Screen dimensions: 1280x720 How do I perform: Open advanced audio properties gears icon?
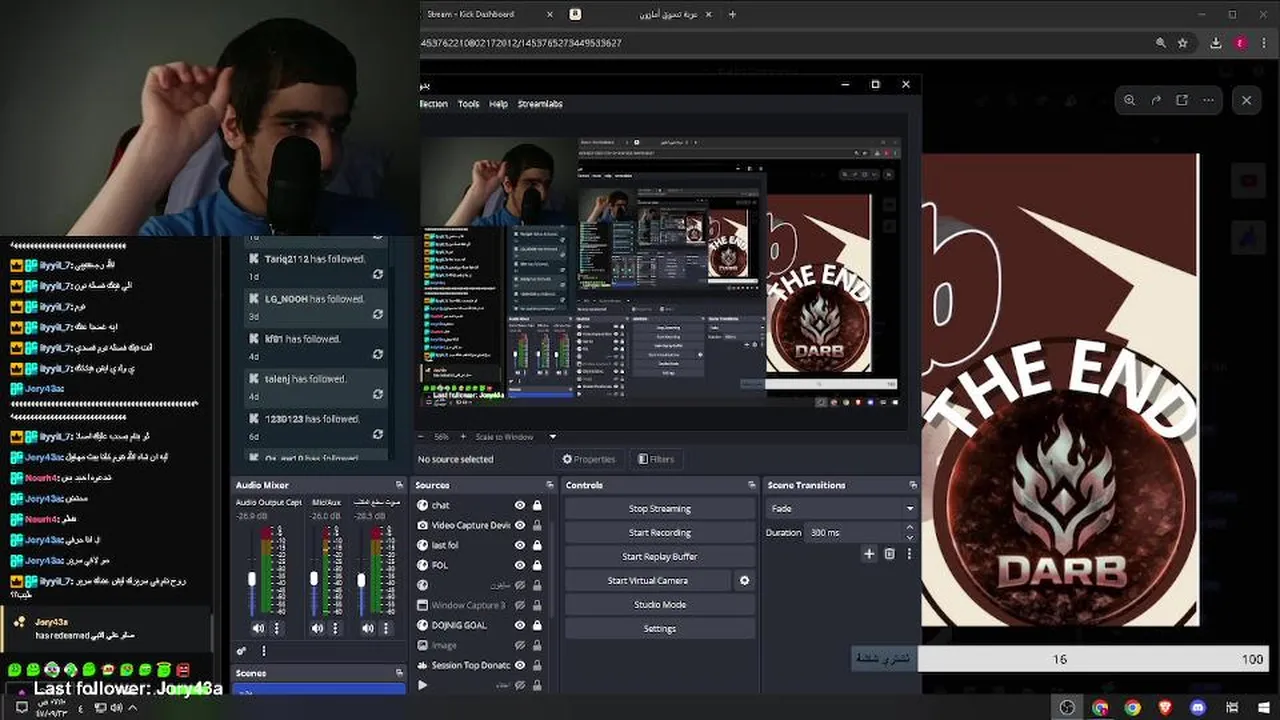coord(241,651)
